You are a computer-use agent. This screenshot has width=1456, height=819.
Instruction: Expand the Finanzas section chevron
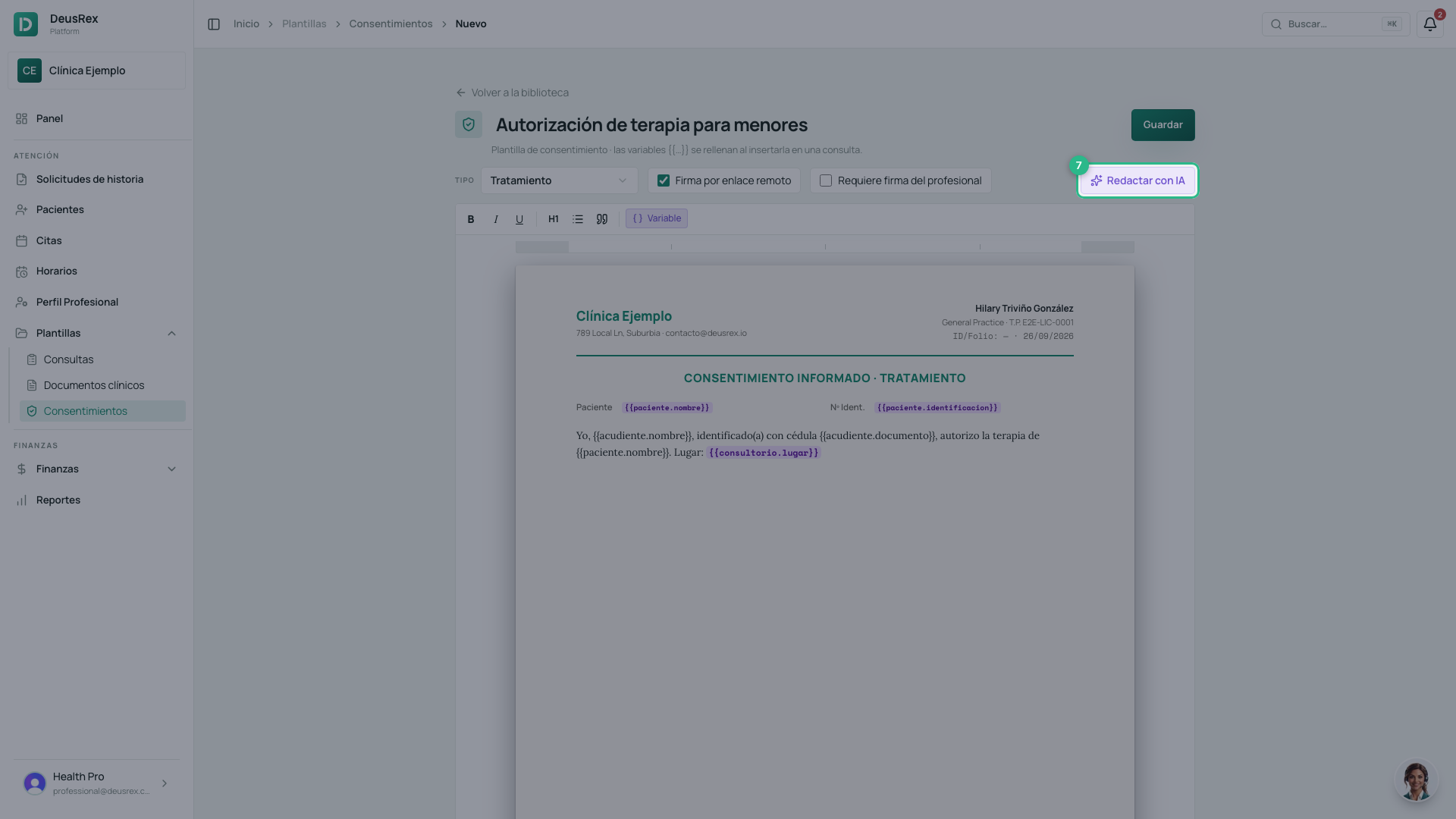click(171, 469)
